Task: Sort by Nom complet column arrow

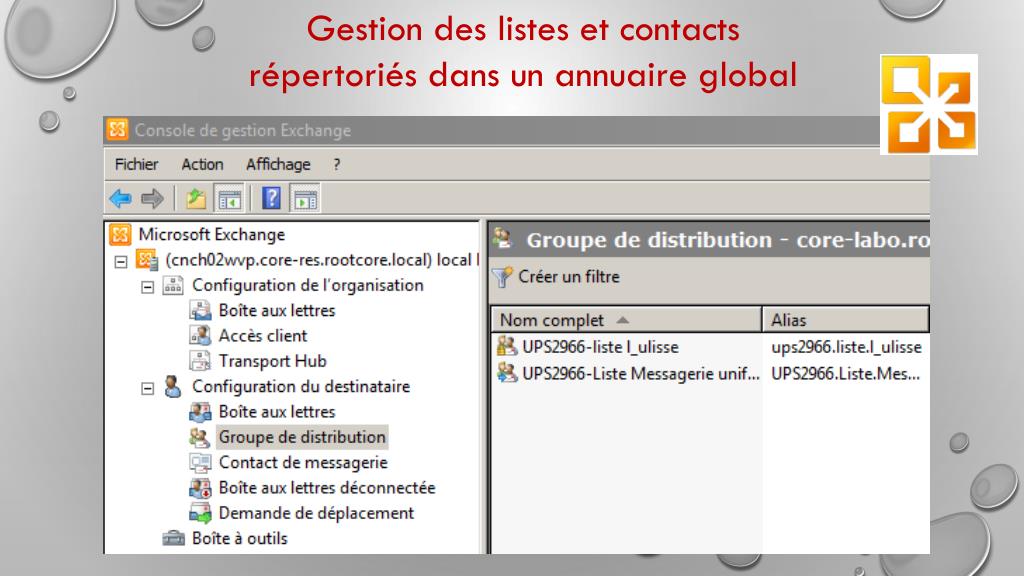Action: pyautogui.click(x=622, y=320)
